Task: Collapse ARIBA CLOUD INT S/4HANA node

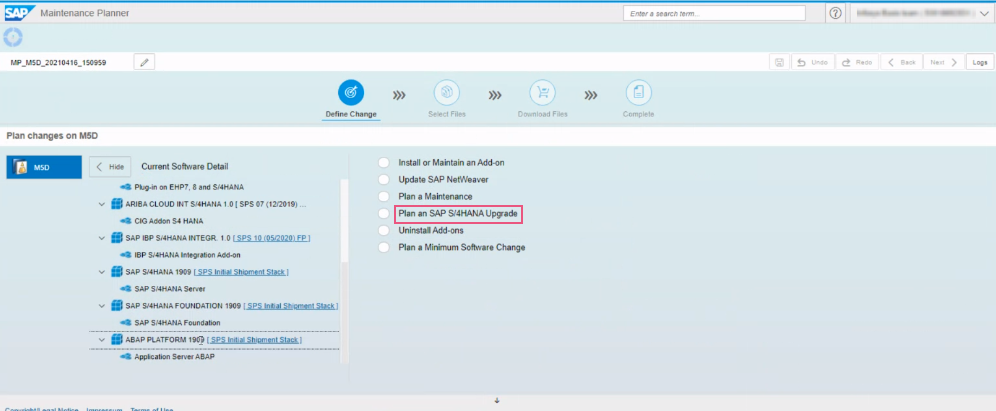Action: point(102,204)
